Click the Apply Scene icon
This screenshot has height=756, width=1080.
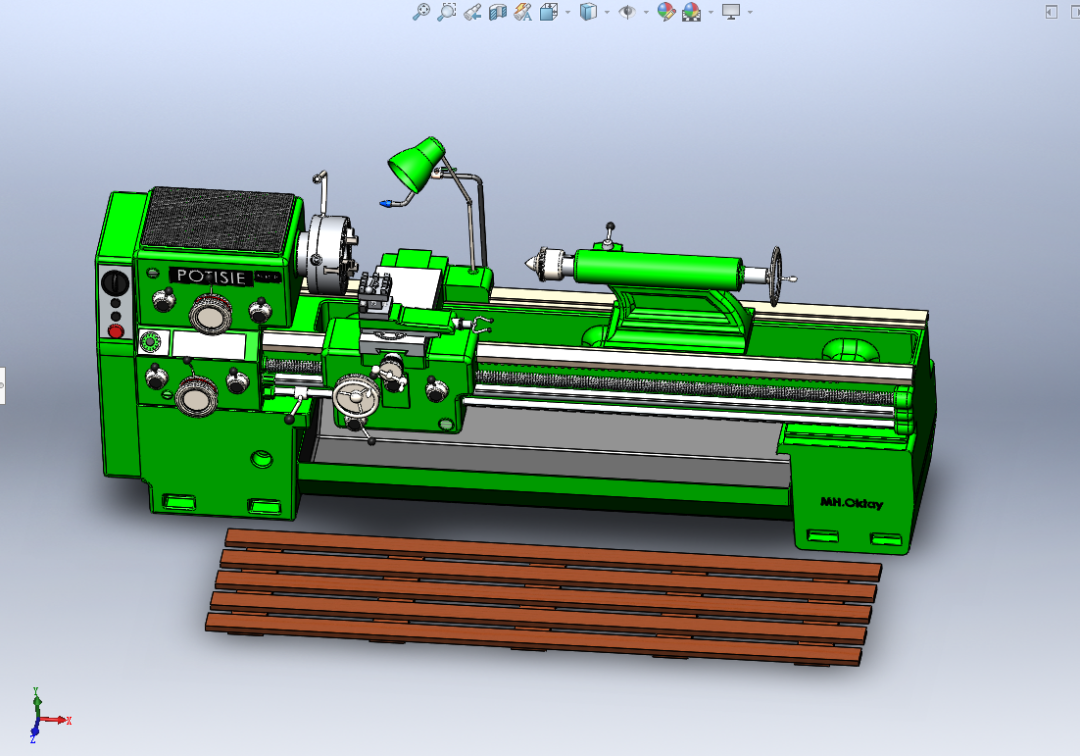(x=692, y=12)
